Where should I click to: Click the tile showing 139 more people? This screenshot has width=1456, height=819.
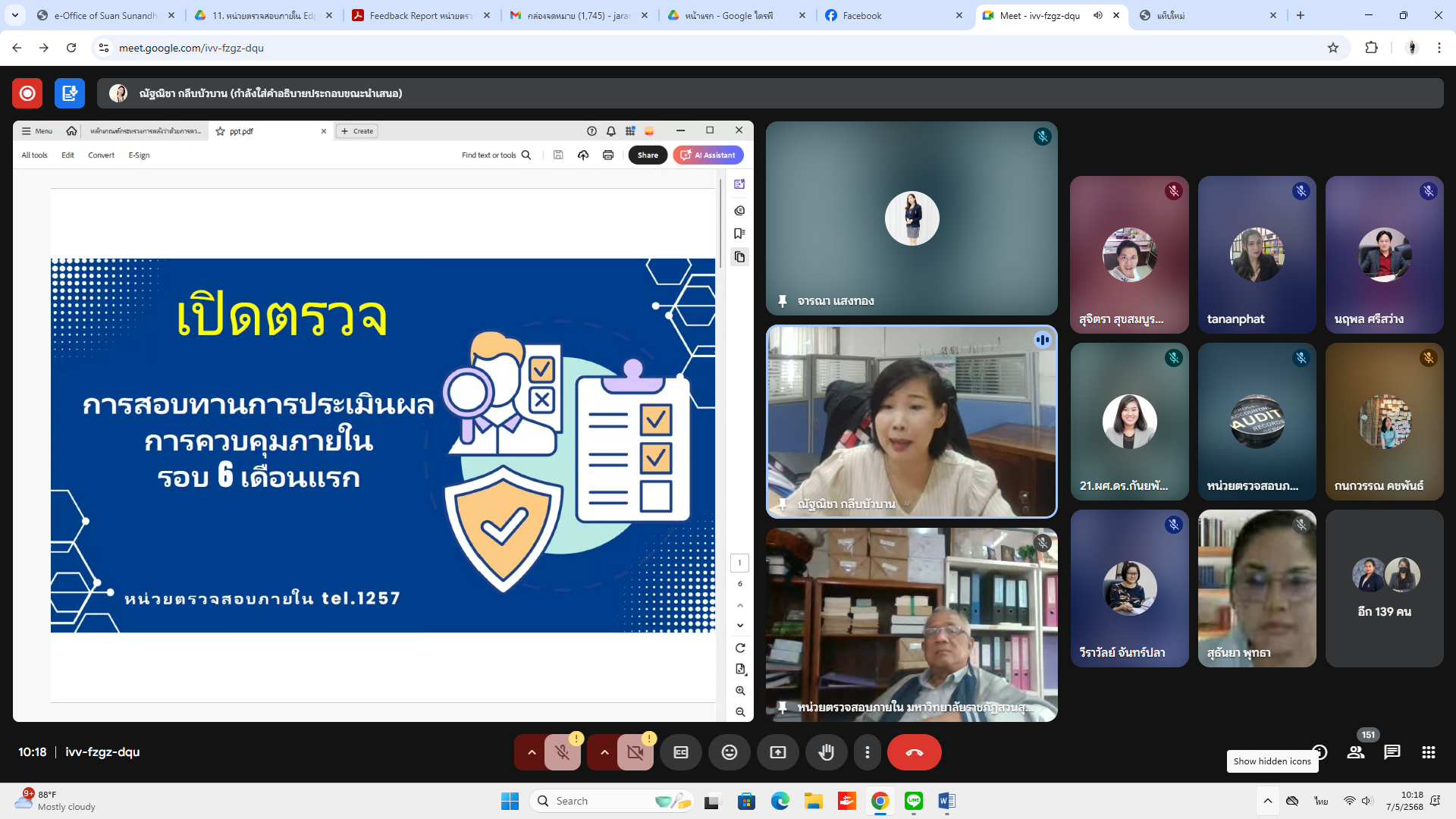tap(1384, 588)
